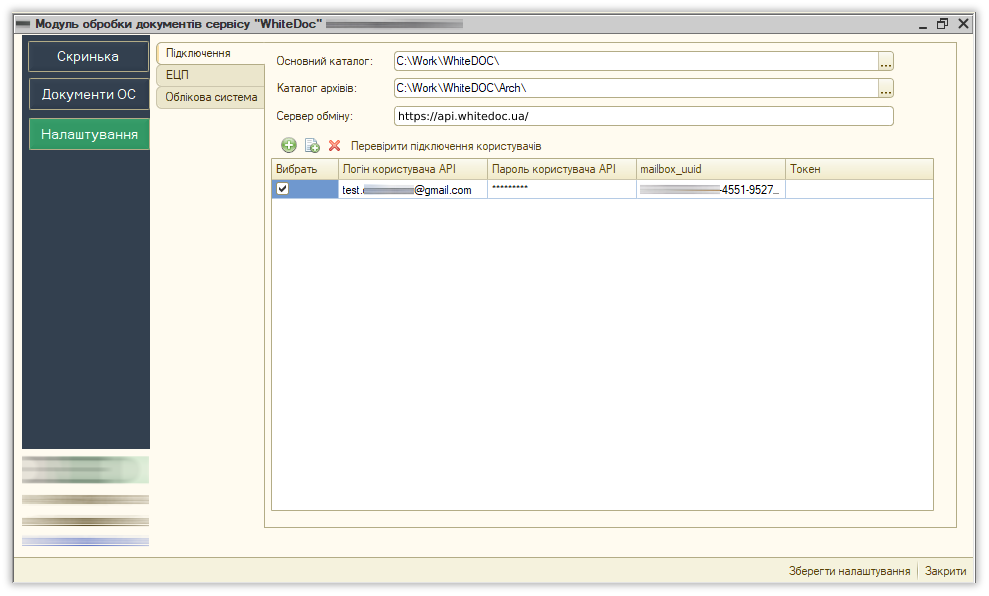Click the green add row icon
Image resolution: width=989 pixels, height=596 pixels.
pos(289,146)
